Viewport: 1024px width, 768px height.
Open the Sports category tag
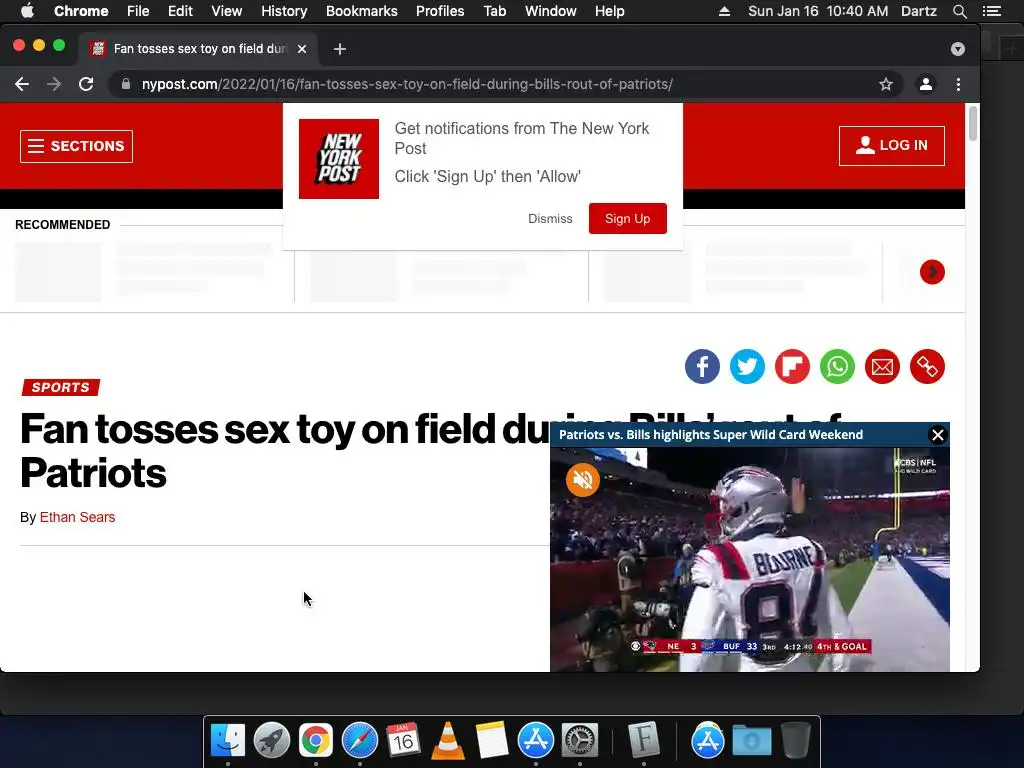pyautogui.click(x=61, y=387)
